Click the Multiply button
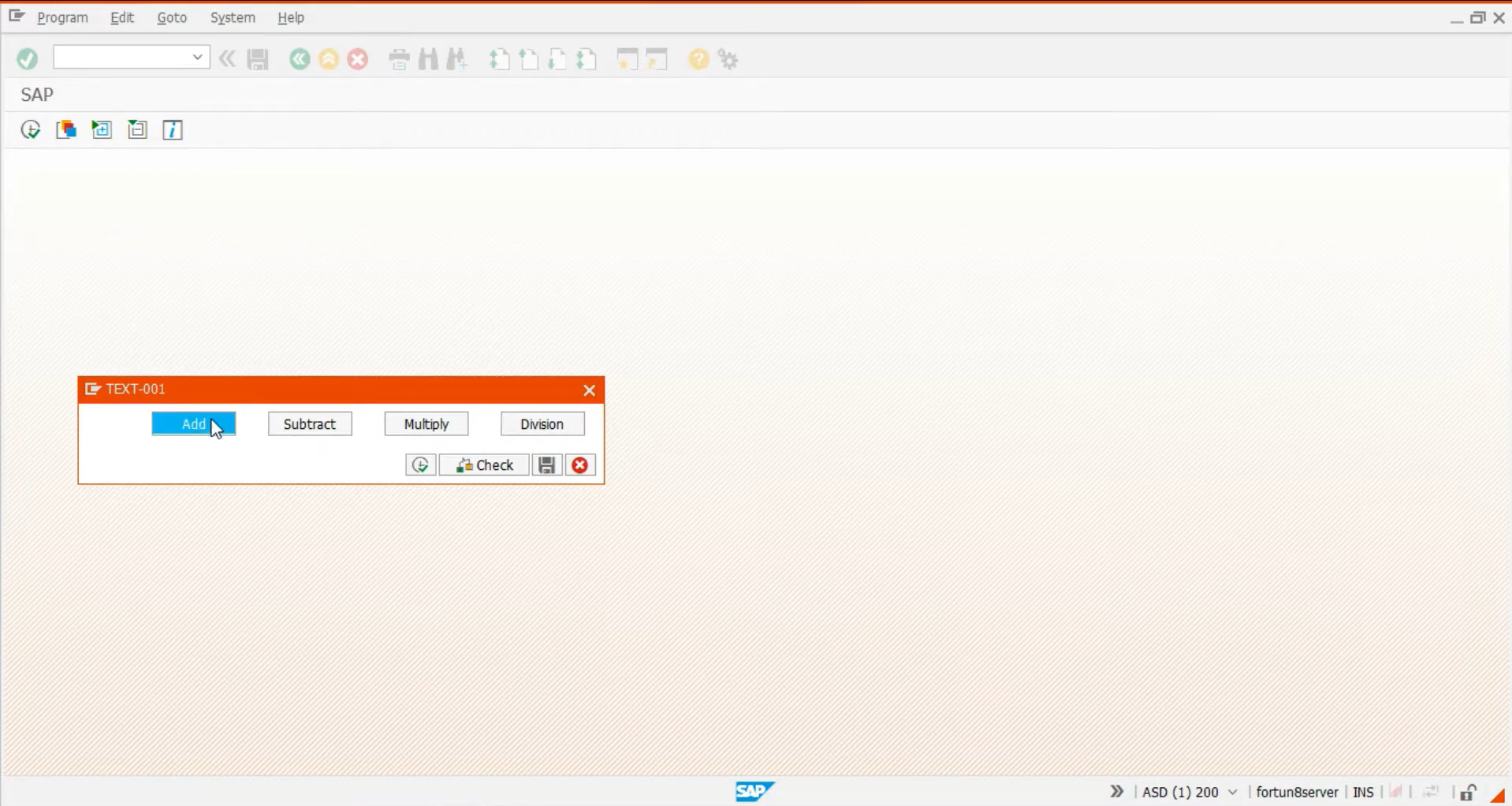 (x=426, y=424)
